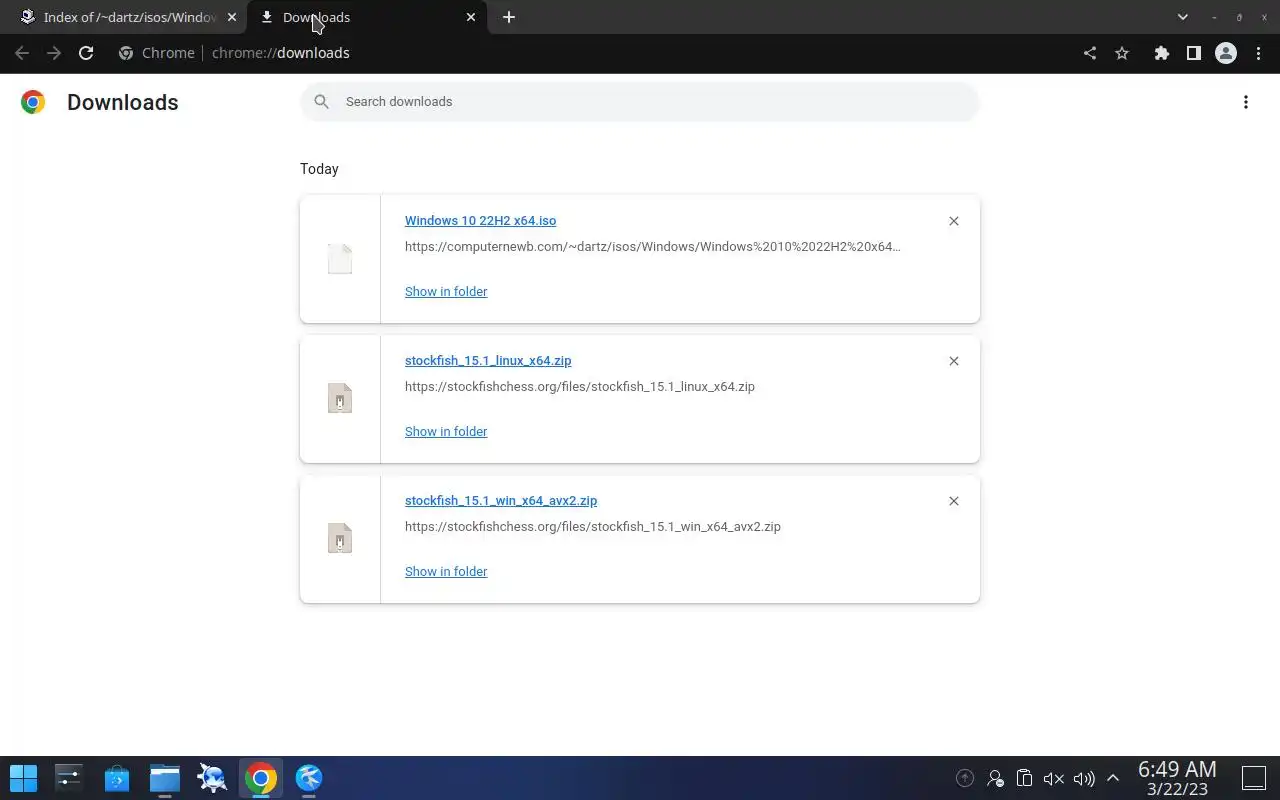Close the Downloads tab
1280x800 pixels.
[471, 17]
